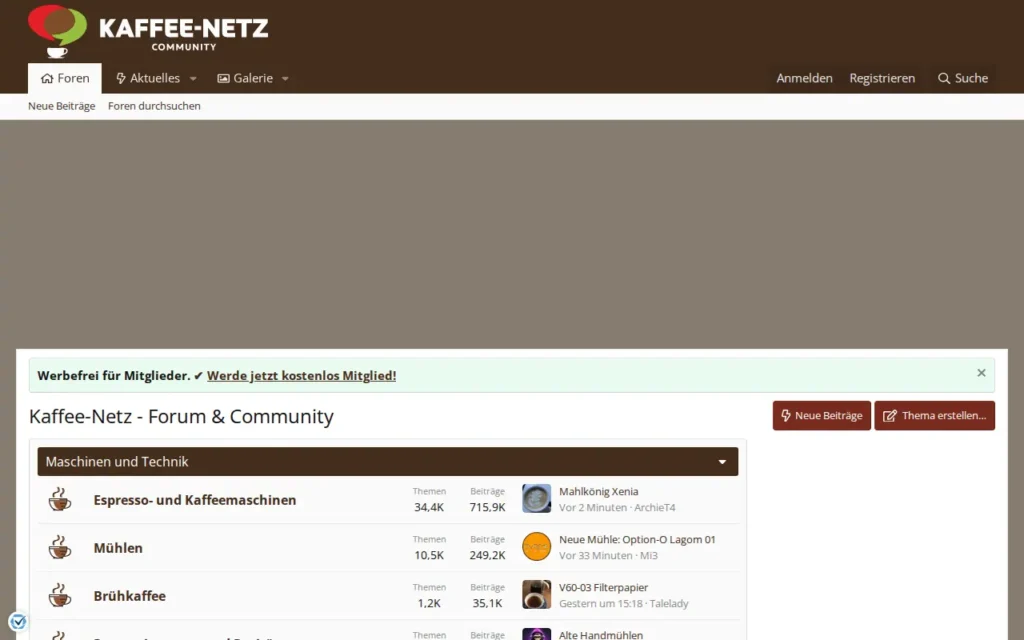Click the Thema erstellen button
Screen dimensions: 1024x640
click(x=935, y=415)
